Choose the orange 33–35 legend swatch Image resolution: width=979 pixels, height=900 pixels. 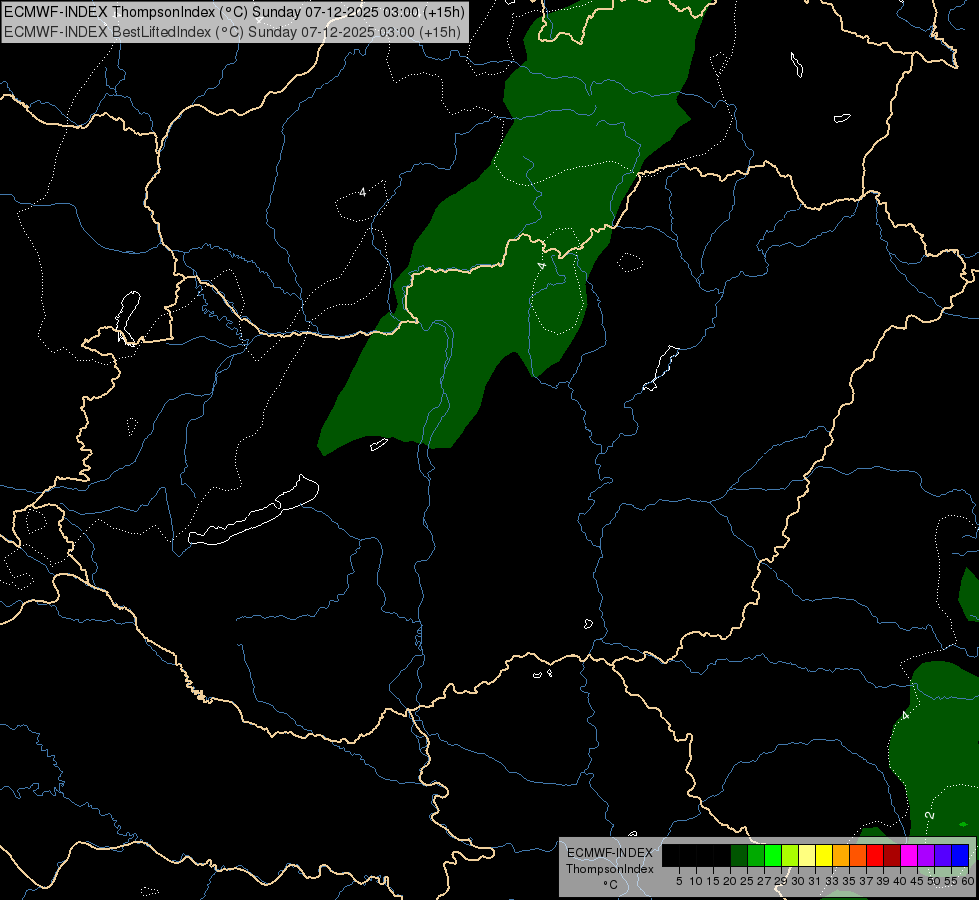tap(841, 855)
